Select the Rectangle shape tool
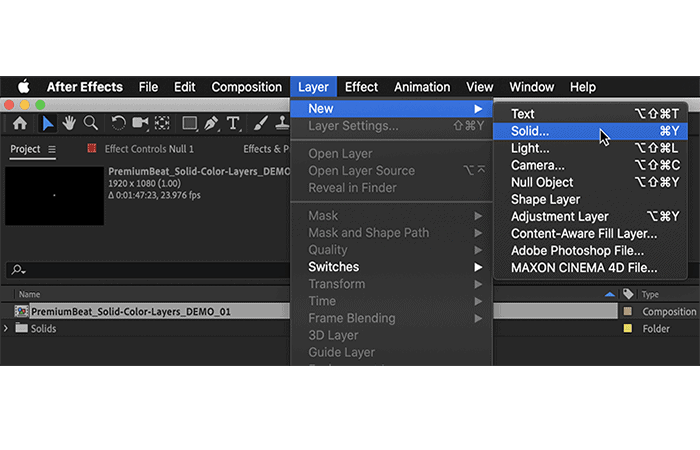Screen dimensions: 700x450 [190, 124]
